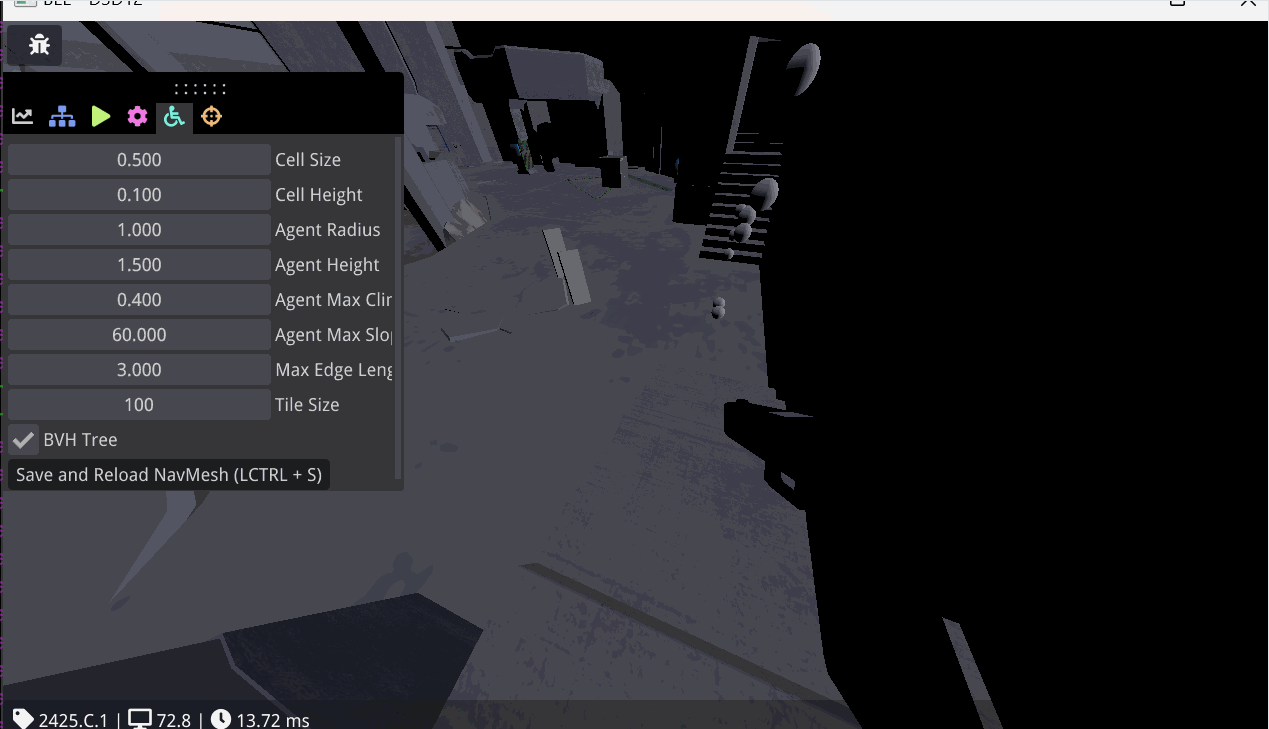Edit the Cell Size value field
Screen dimensions: 1269x729
click(x=139, y=159)
